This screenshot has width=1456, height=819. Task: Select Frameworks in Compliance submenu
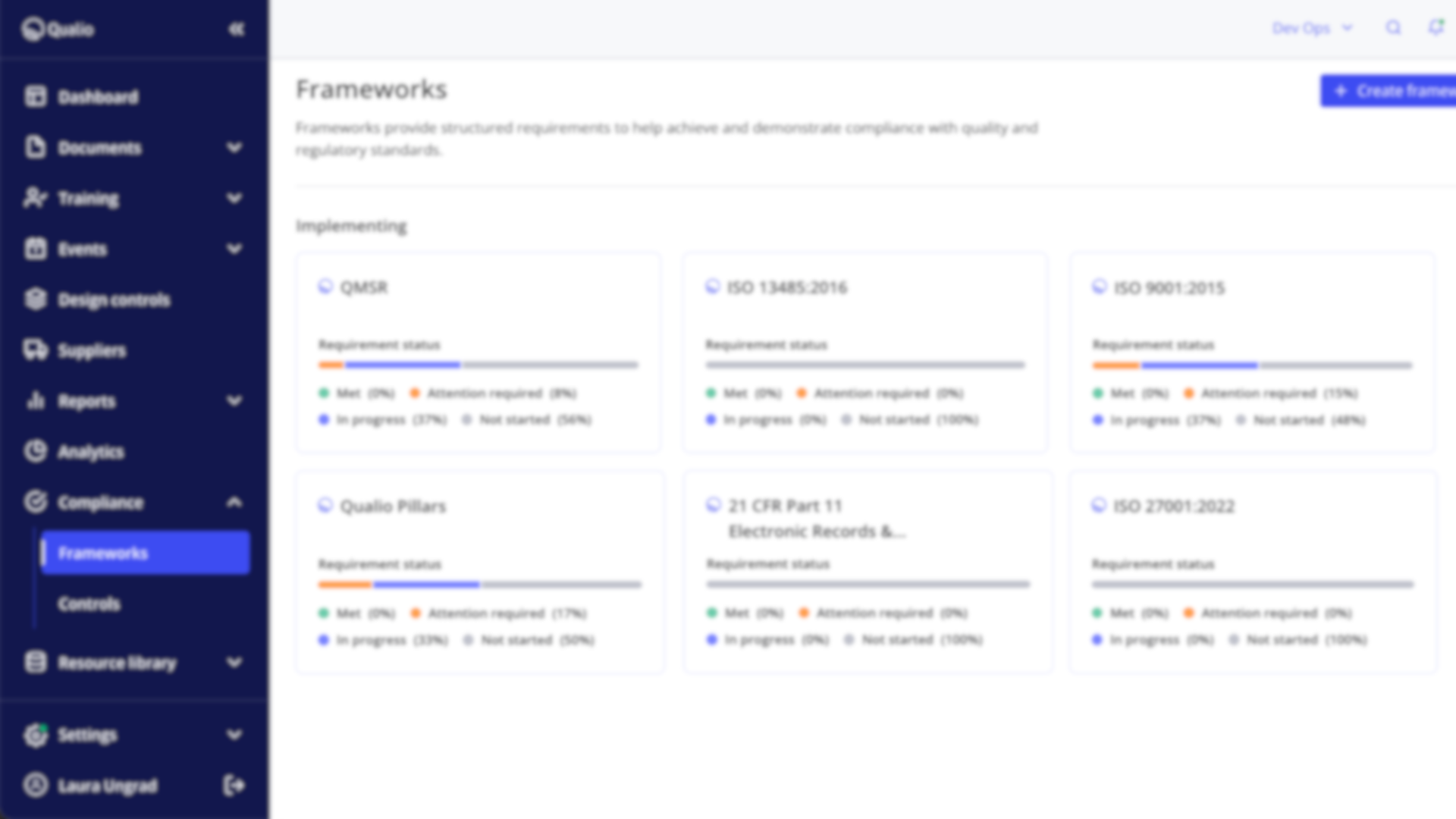tap(144, 553)
